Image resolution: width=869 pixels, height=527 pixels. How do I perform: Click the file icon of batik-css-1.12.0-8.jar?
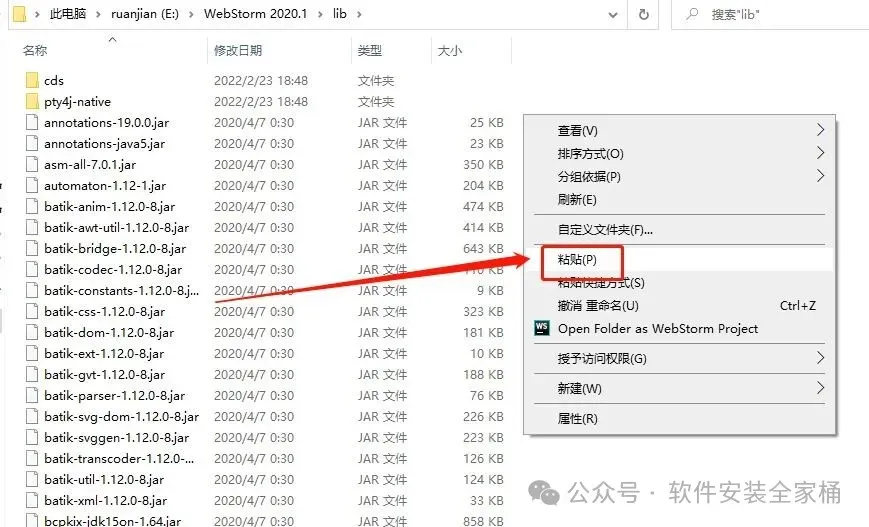(x=32, y=311)
